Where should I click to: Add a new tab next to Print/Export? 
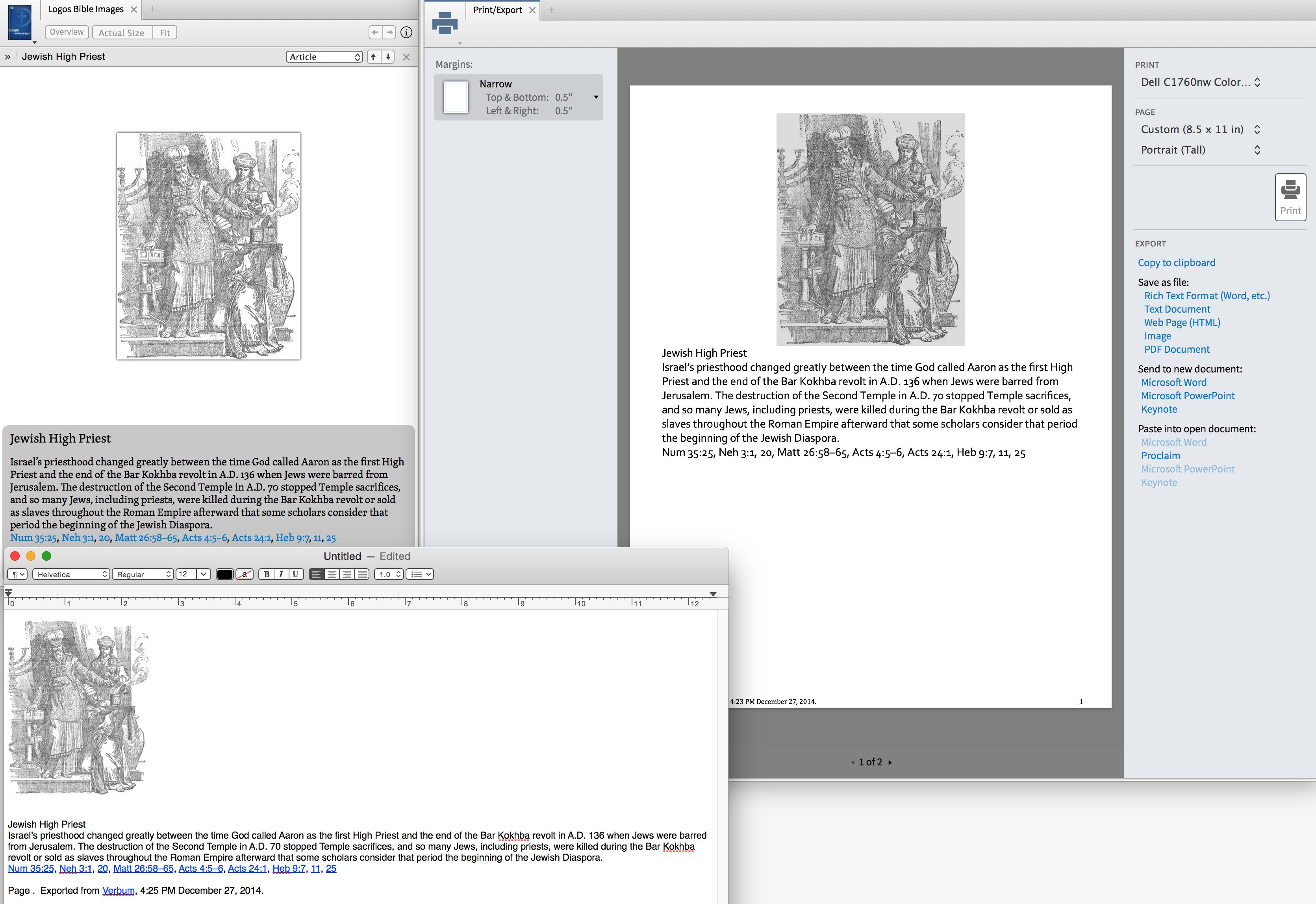click(x=551, y=9)
